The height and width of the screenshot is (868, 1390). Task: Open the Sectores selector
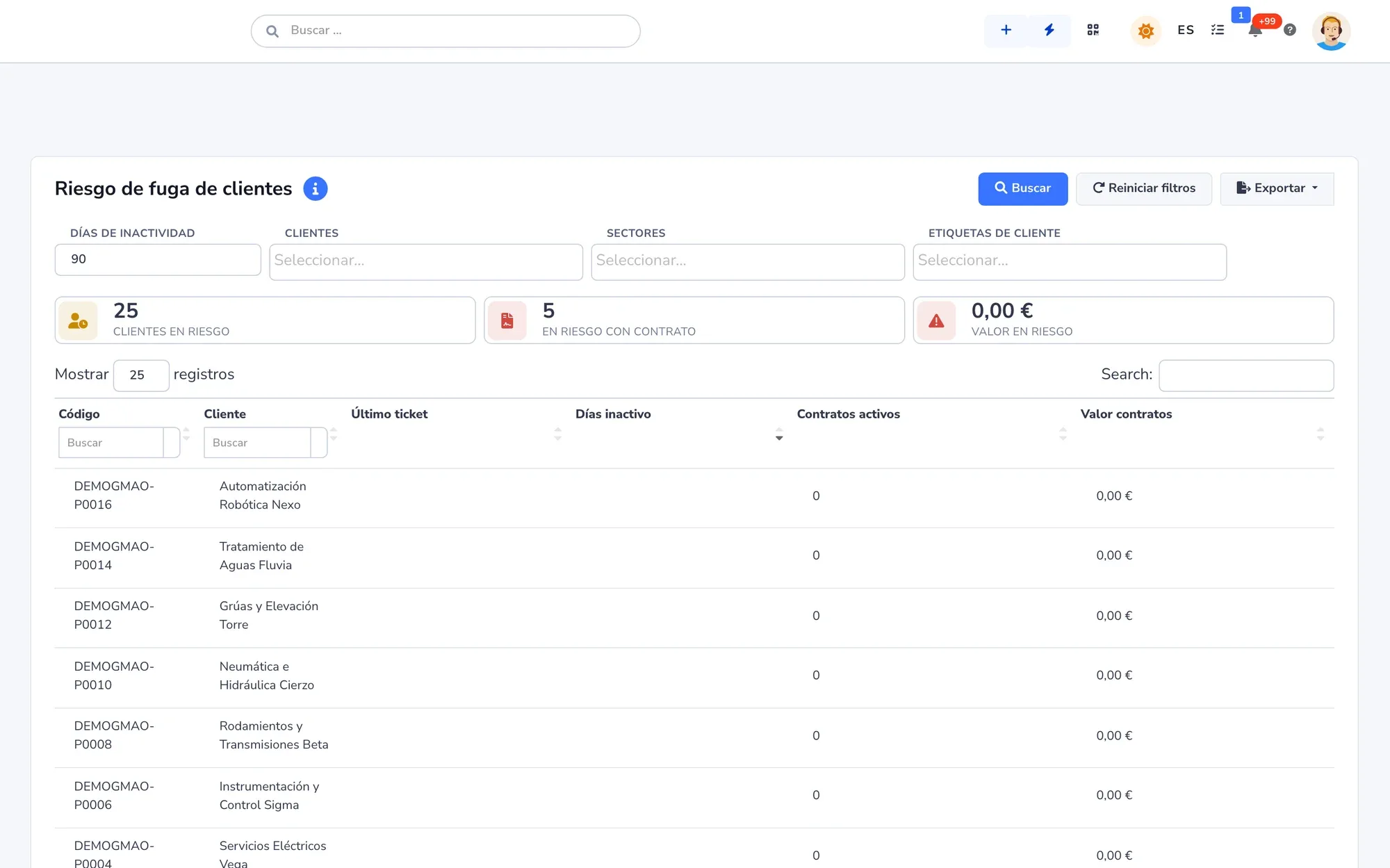[x=748, y=261]
